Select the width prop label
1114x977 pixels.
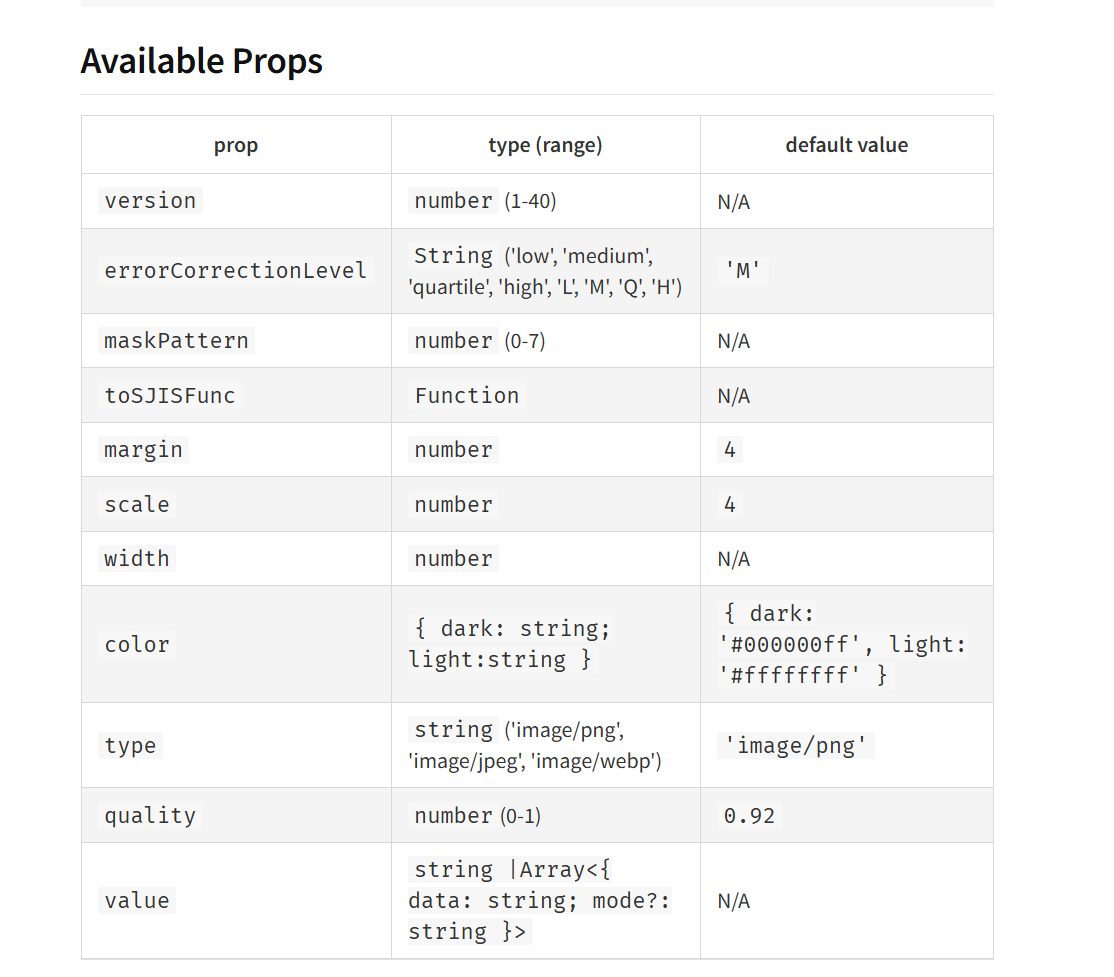pyautogui.click(x=136, y=558)
